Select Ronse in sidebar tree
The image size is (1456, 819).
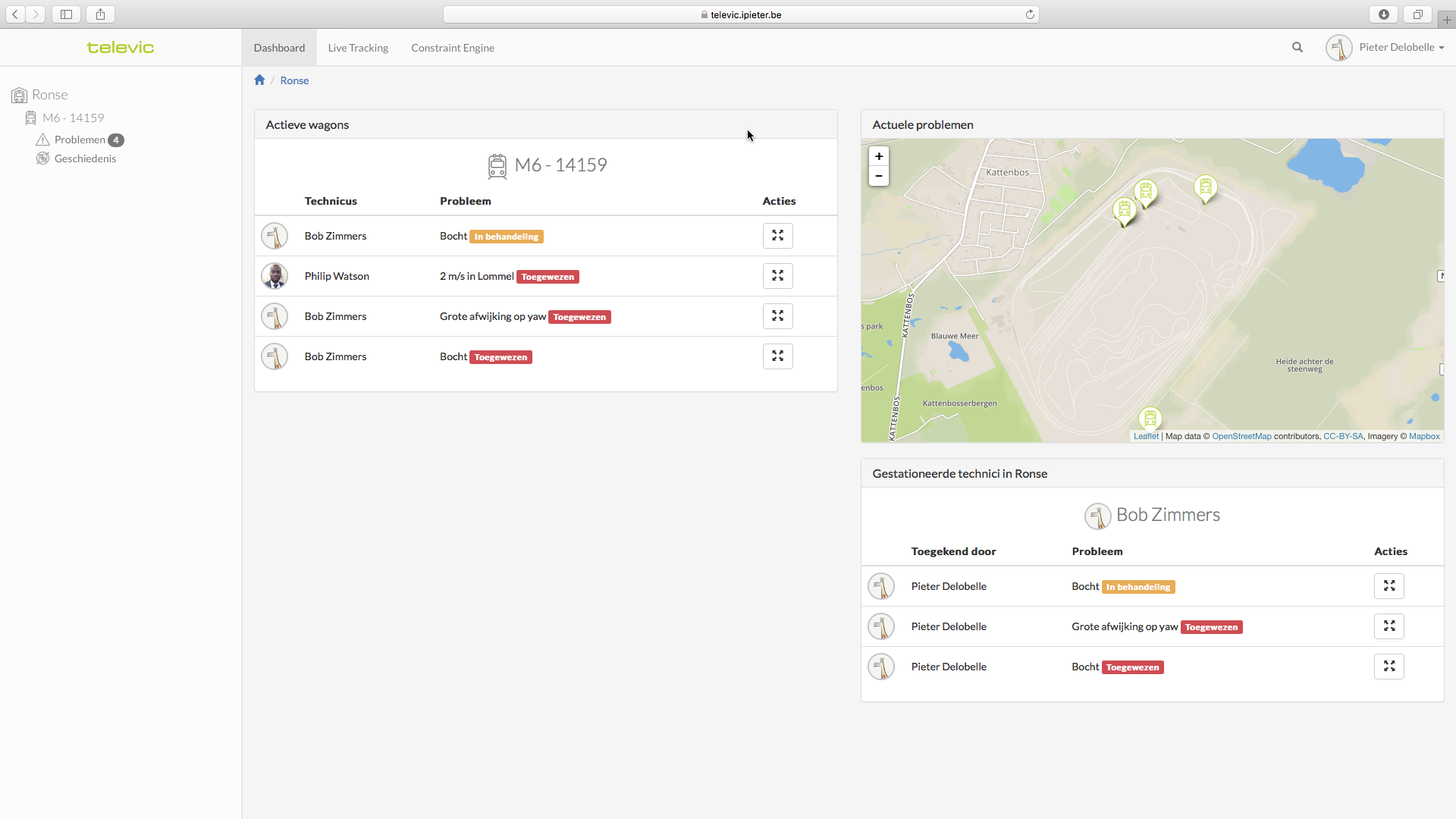click(50, 95)
